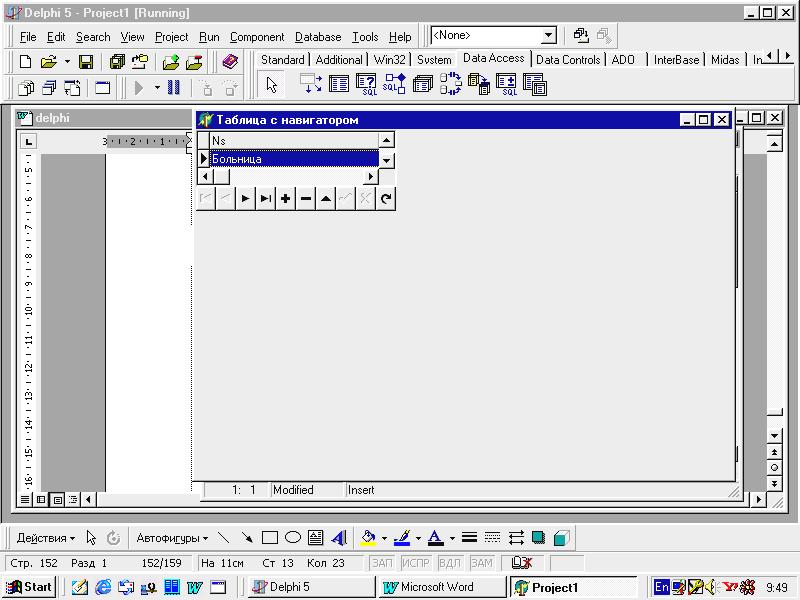Pick the BatchMove component icon

click(x=479, y=84)
